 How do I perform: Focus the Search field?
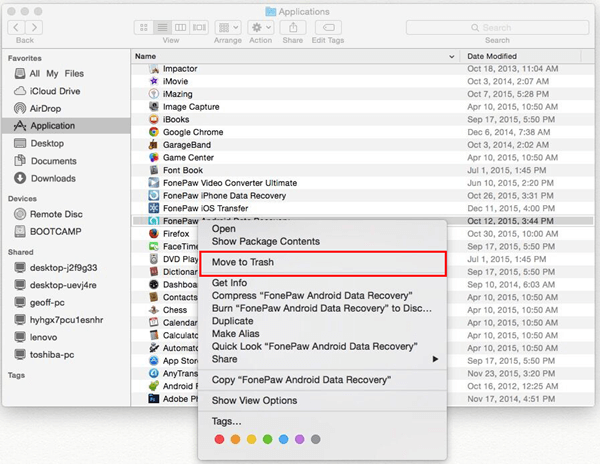click(x=497, y=28)
